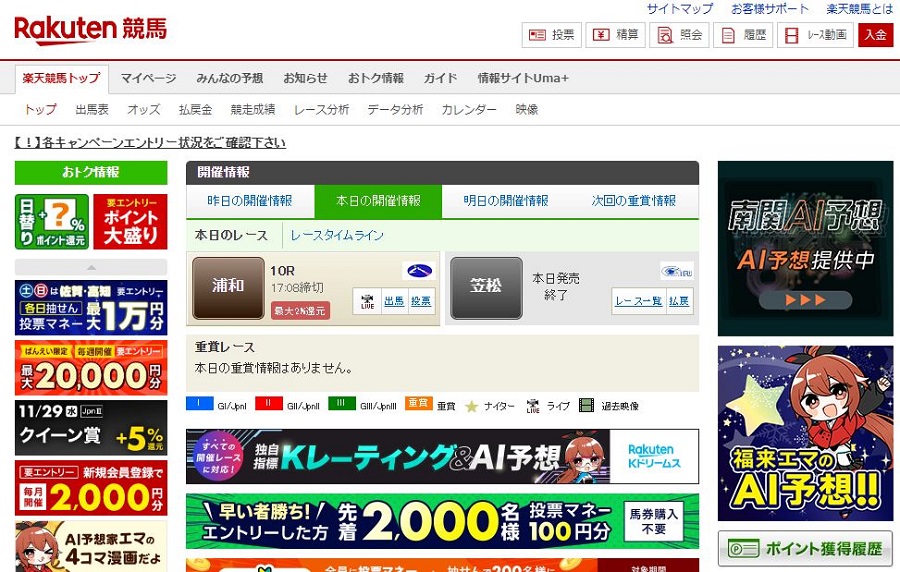Switch to 昨日の開催情報 tab
The image size is (900, 572).
click(250, 201)
